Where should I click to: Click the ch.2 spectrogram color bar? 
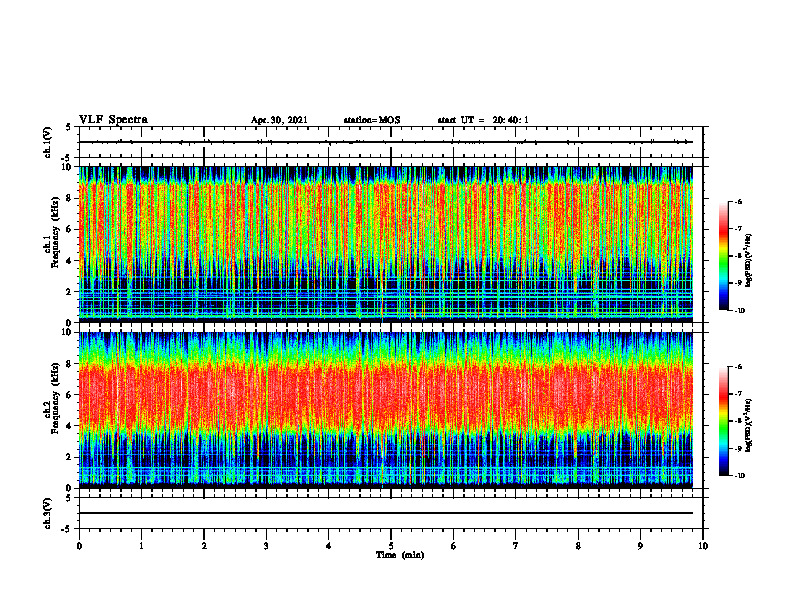[723, 421]
